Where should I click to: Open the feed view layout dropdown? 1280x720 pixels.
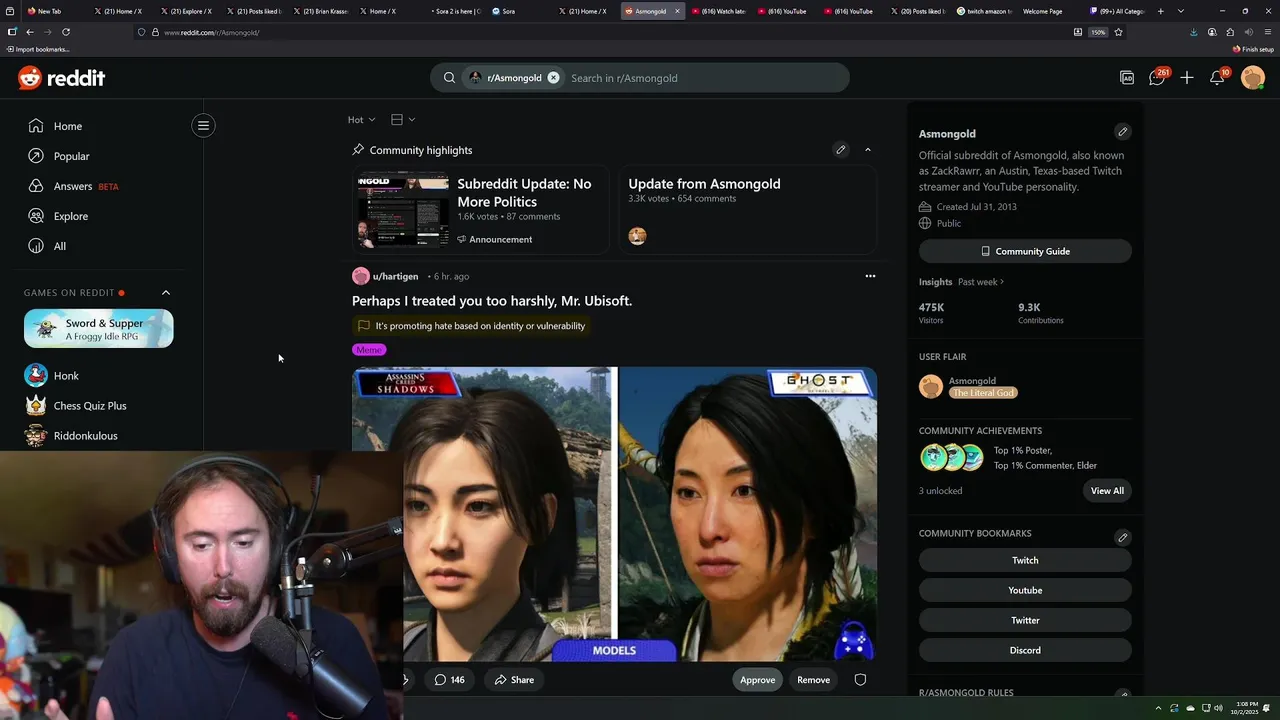click(403, 120)
